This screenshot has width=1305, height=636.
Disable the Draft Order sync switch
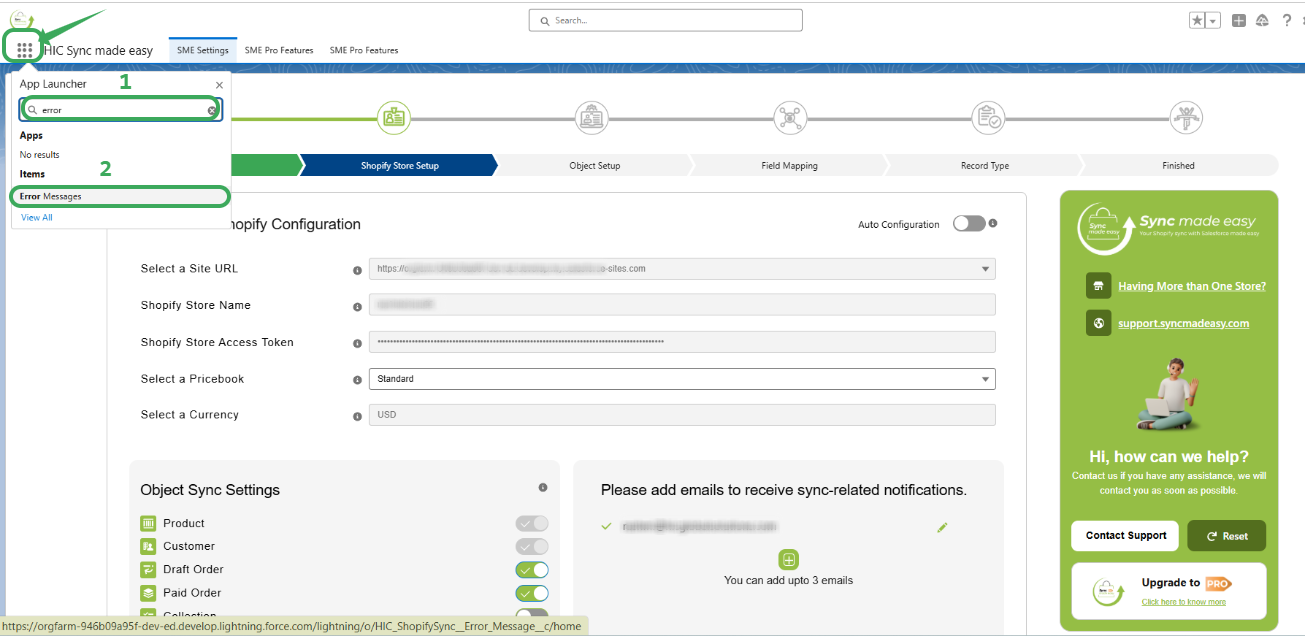(532, 569)
